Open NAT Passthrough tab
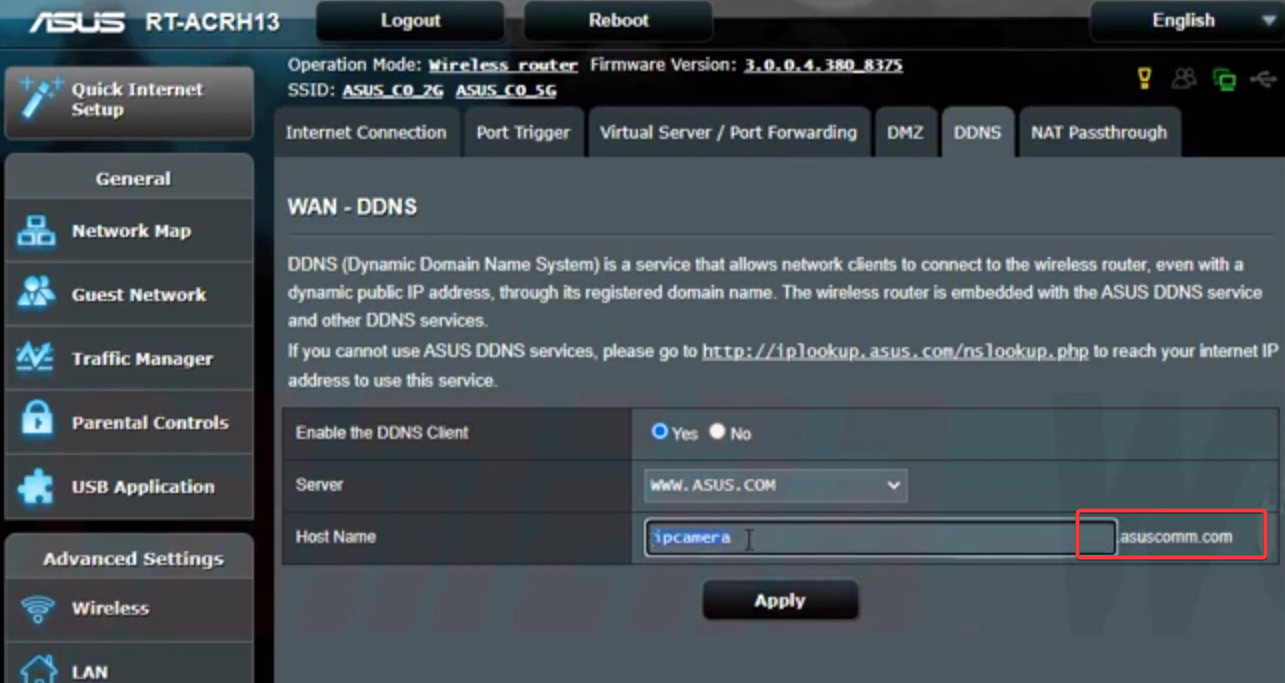 [1099, 133]
